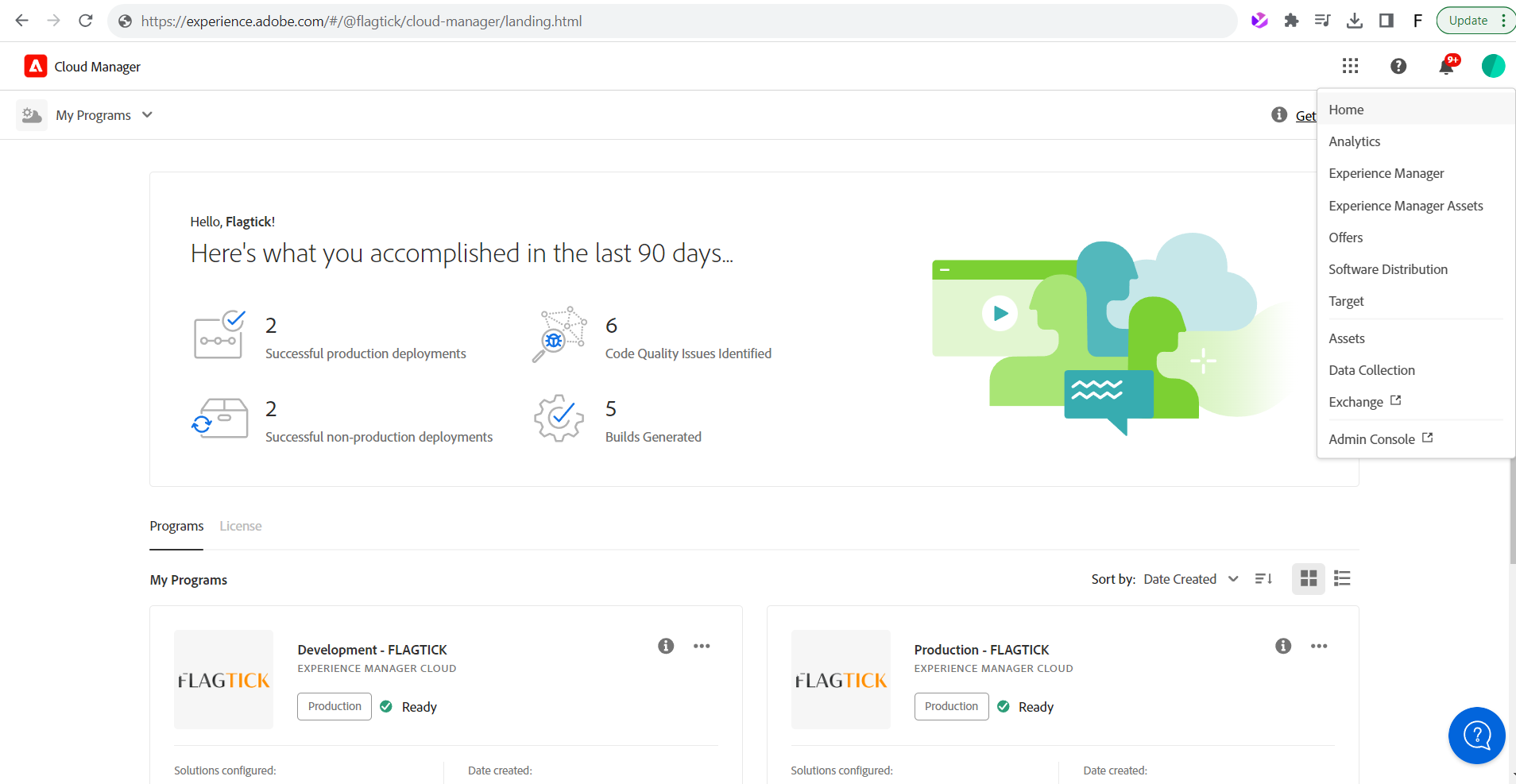Open the notifications bell

pyautogui.click(x=1446, y=67)
